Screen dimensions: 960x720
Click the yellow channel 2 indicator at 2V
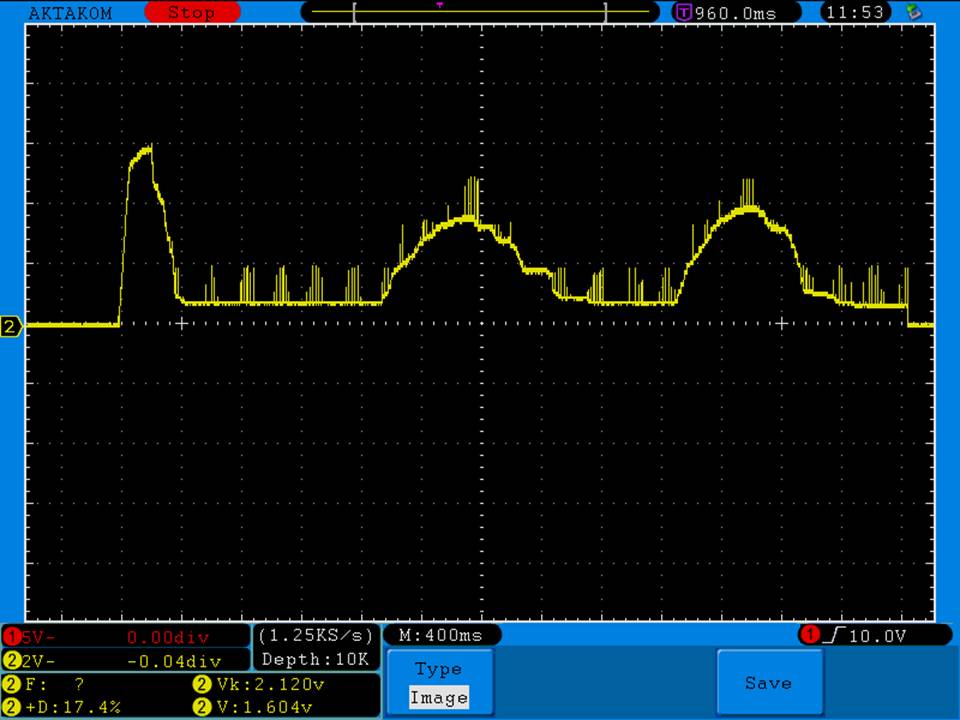point(11,660)
